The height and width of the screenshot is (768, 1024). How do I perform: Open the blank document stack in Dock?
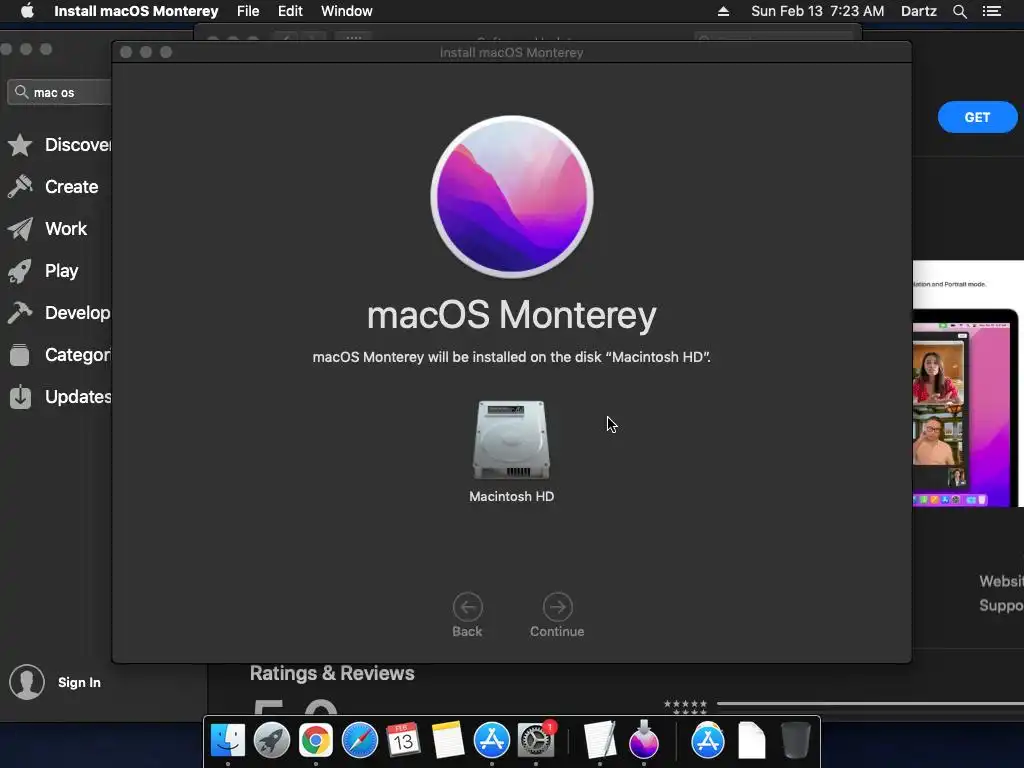752,741
